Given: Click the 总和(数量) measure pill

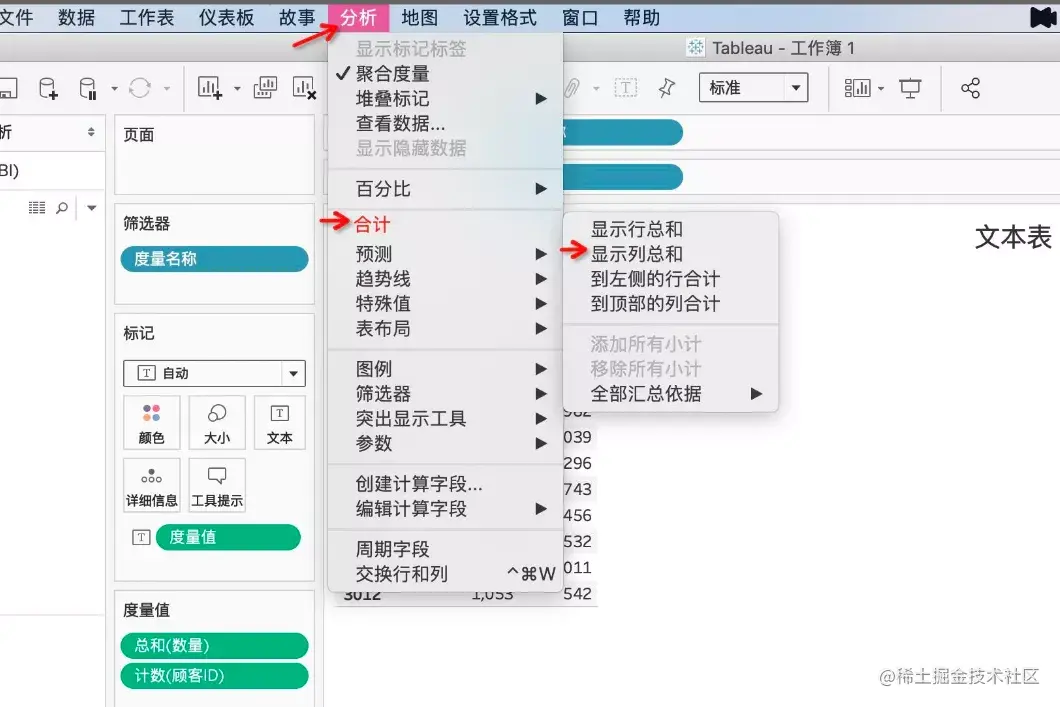Looking at the screenshot, I should [214, 645].
